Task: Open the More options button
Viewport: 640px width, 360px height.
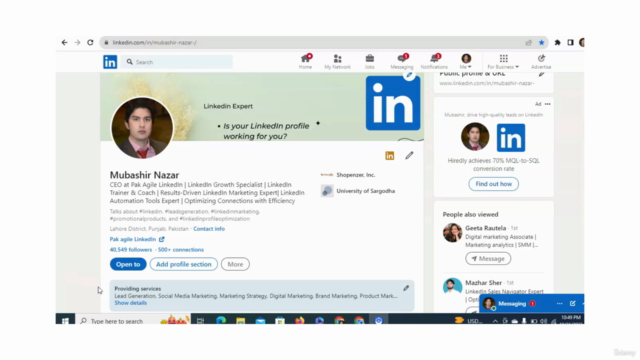Action: pos(235,264)
